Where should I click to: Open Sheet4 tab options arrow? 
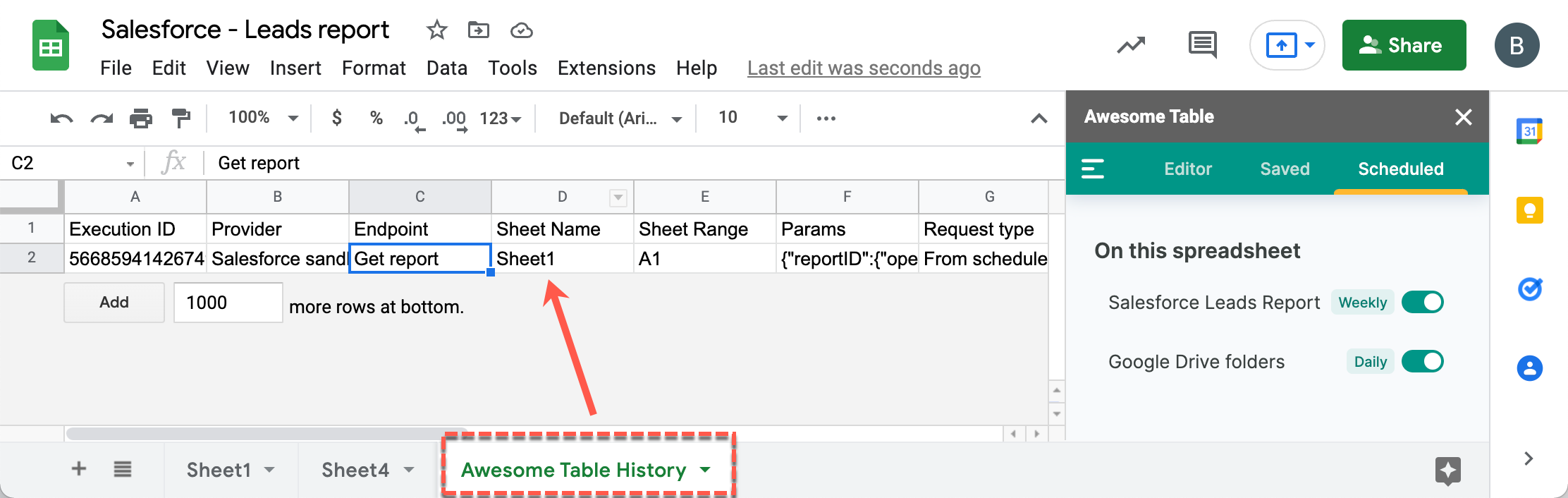[409, 470]
